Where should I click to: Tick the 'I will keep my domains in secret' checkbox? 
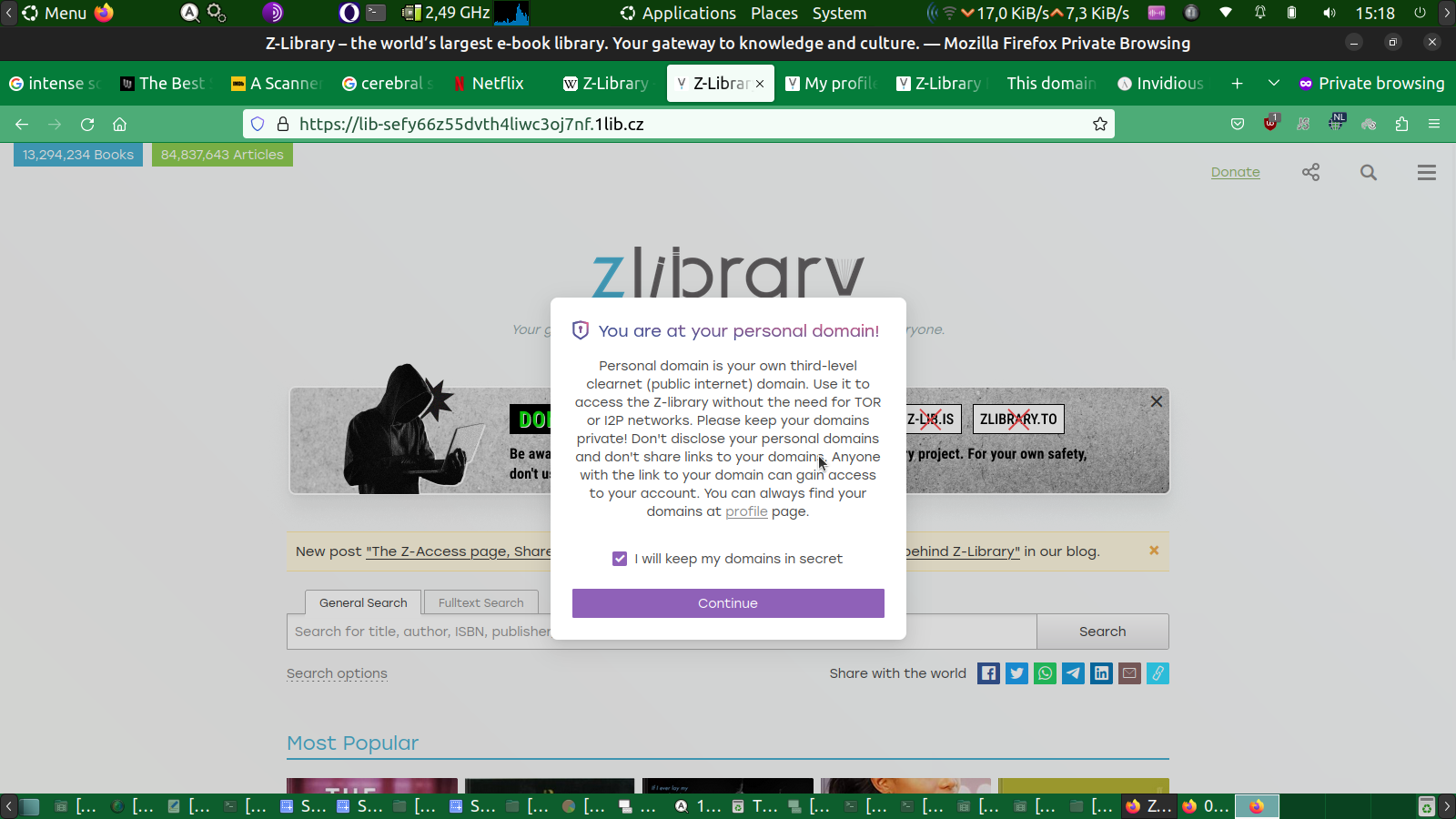620,559
